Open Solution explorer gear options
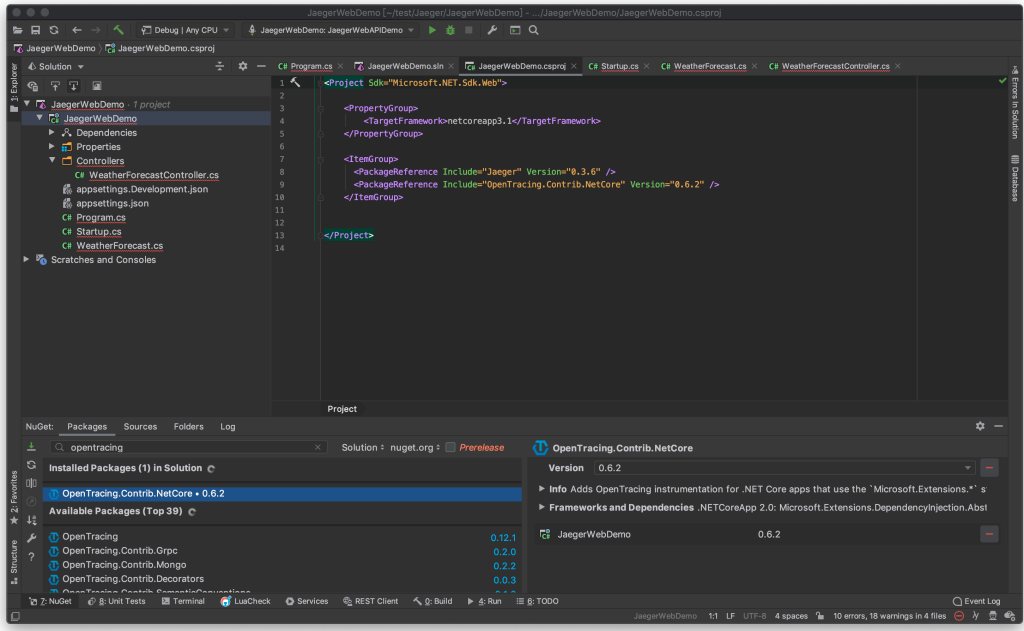This screenshot has width=1024, height=631. coord(243,66)
